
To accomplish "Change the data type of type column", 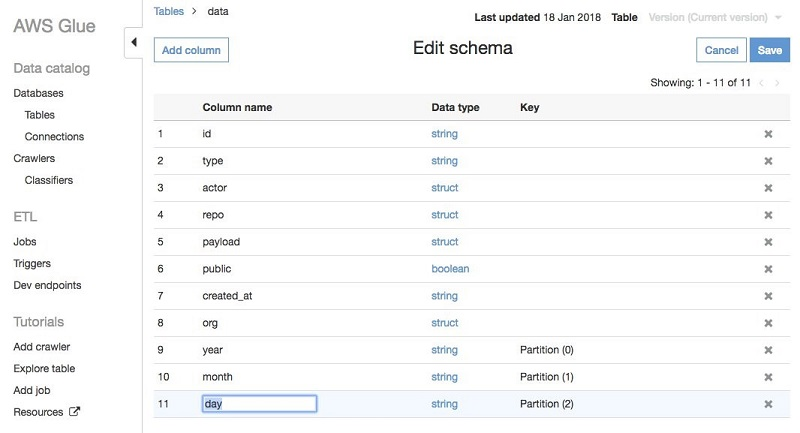I will click(444, 161).
